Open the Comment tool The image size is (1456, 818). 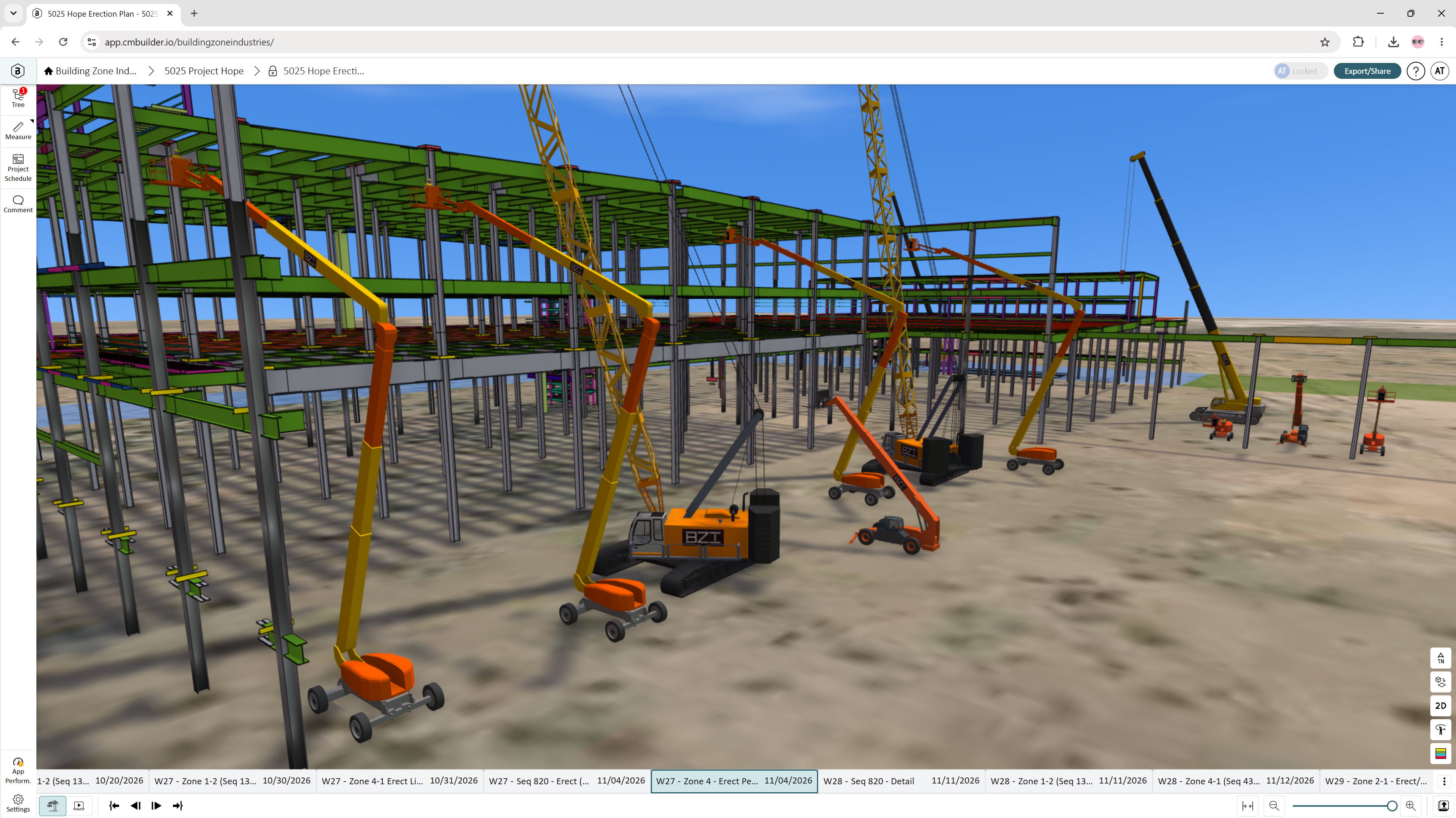(18, 204)
